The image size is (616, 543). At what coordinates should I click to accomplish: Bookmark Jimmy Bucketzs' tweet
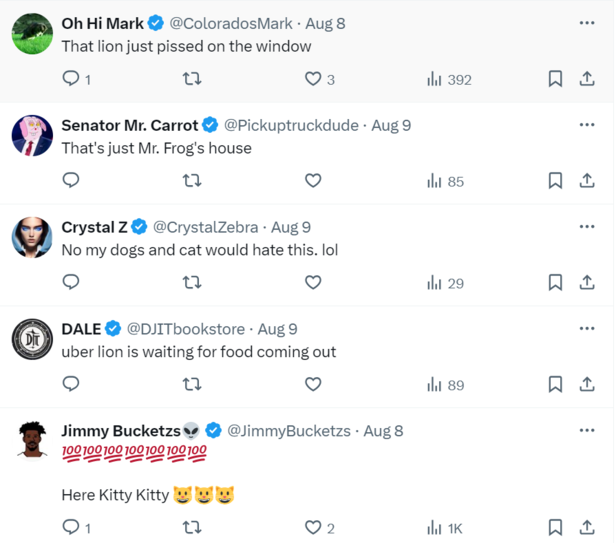pyautogui.click(x=555, y=528)
